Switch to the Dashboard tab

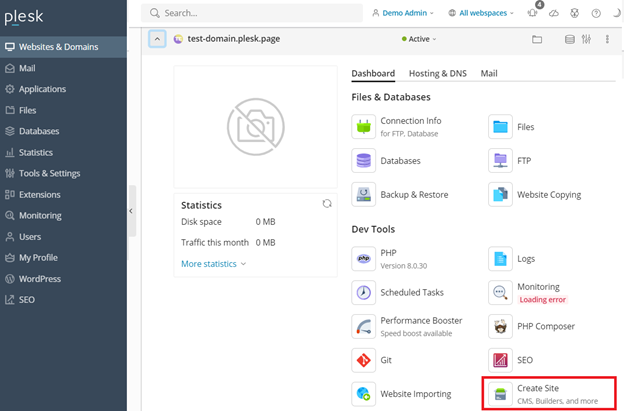[x=373, y=74]
